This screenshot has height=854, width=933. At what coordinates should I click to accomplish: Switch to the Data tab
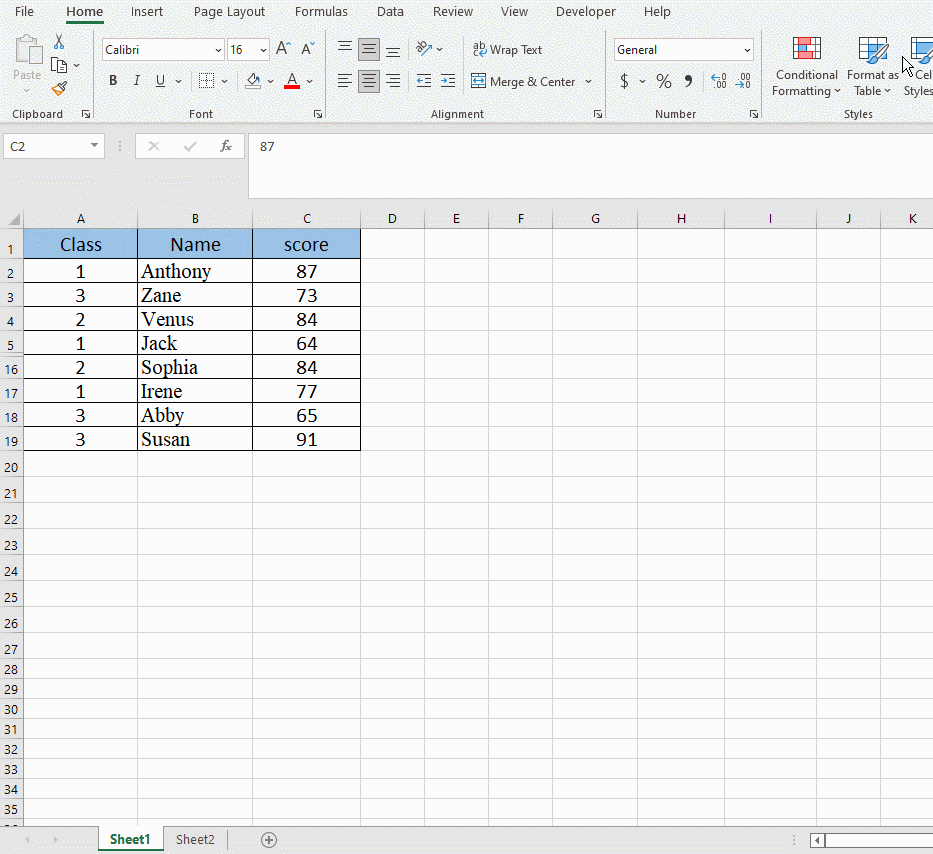pos(390,11)
